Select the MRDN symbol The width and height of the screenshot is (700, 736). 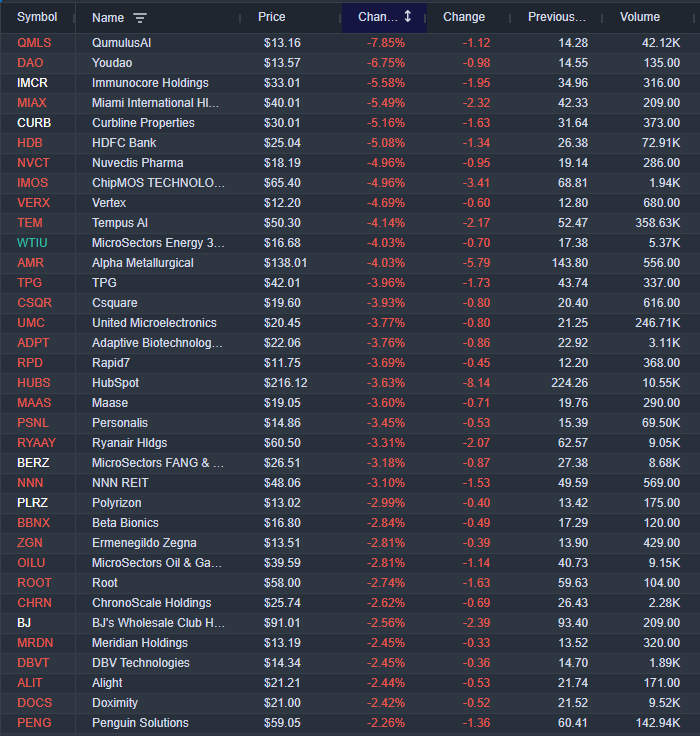click(35, 643)
